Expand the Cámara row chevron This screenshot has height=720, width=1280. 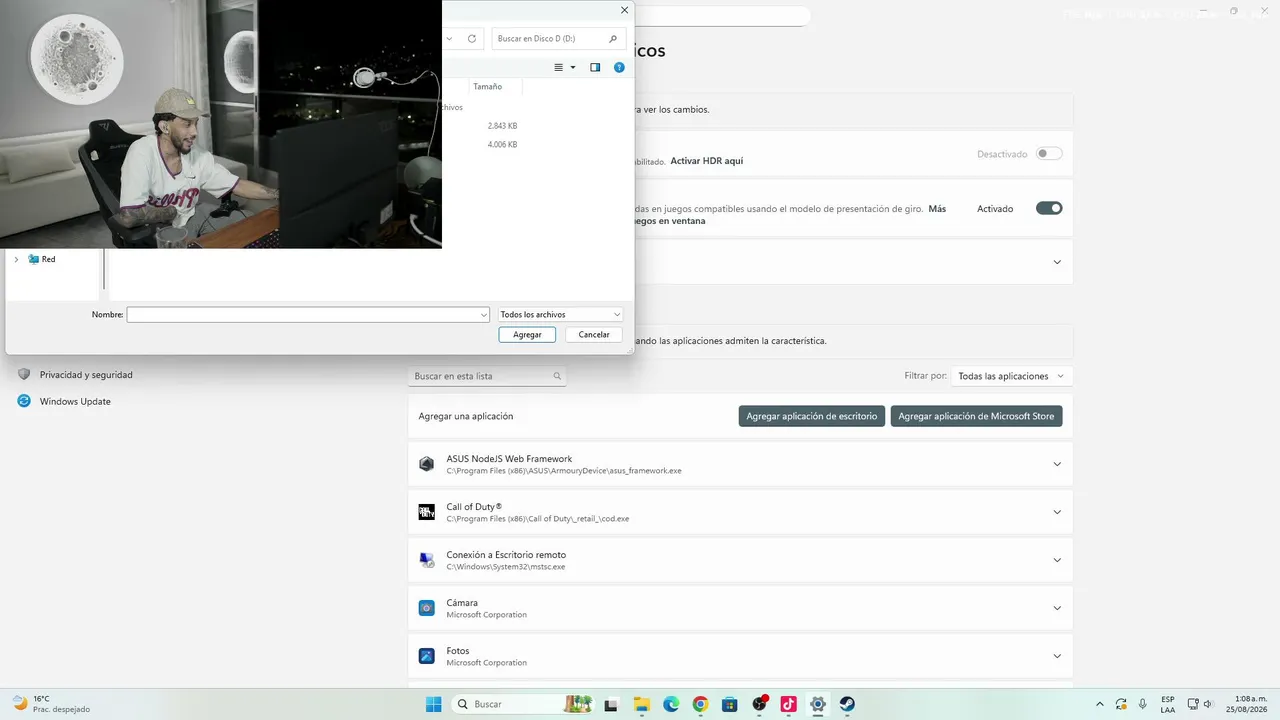(1057, 608)
